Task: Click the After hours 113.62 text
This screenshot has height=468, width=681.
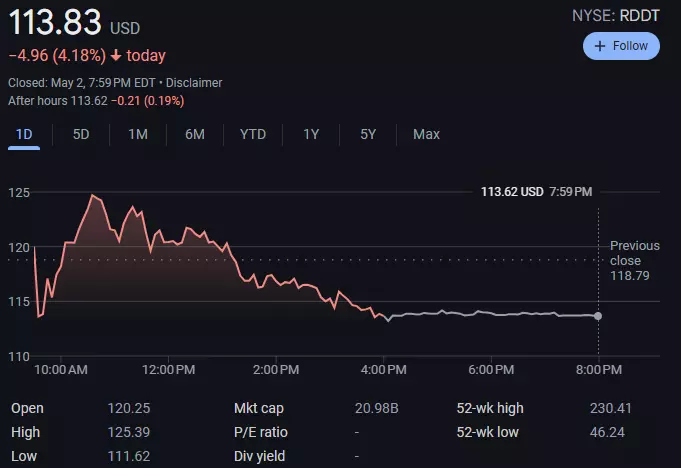Action: 58,101
